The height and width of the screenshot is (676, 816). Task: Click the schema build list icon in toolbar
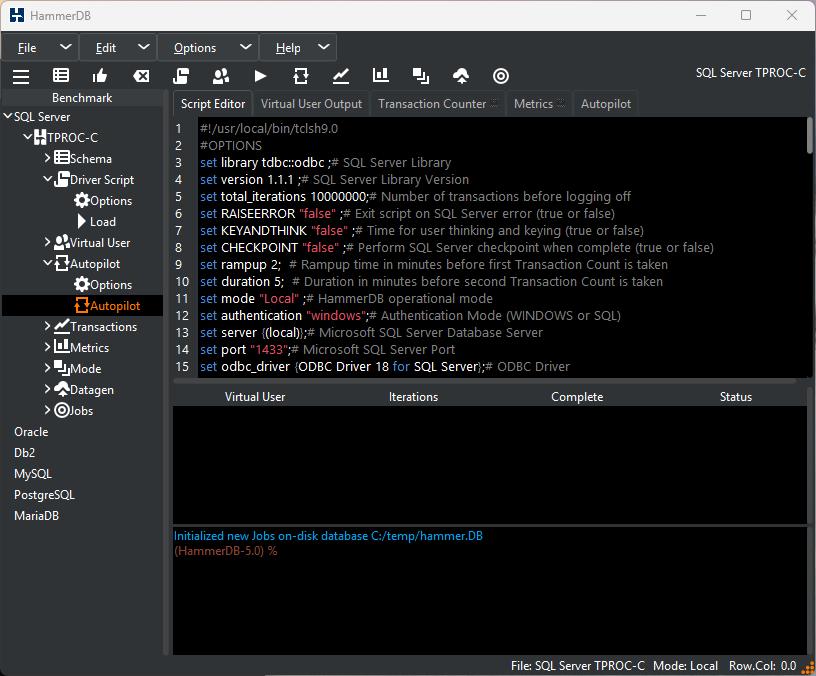[x=61, y=76]
